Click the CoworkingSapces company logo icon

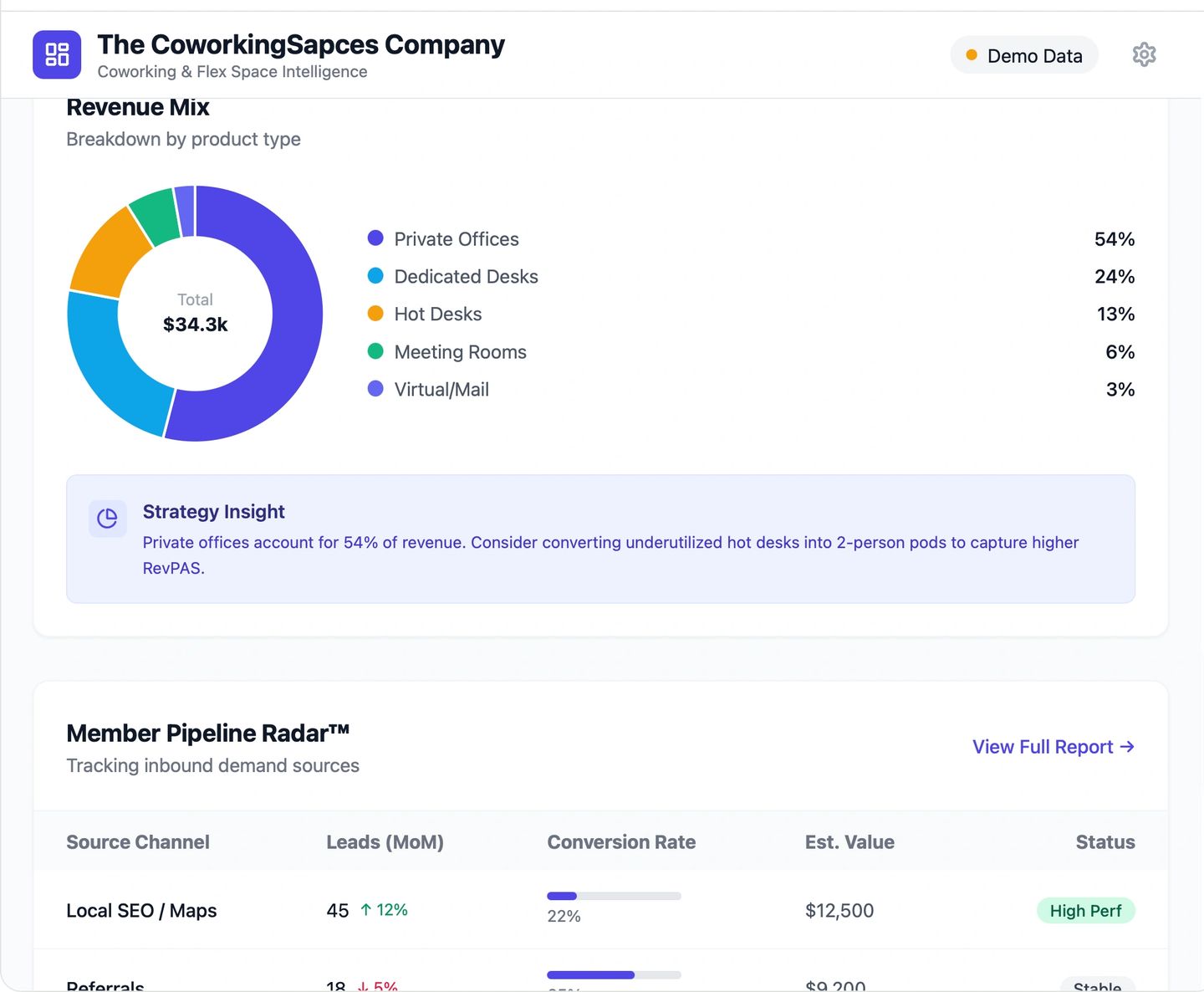tap(56, 54)
